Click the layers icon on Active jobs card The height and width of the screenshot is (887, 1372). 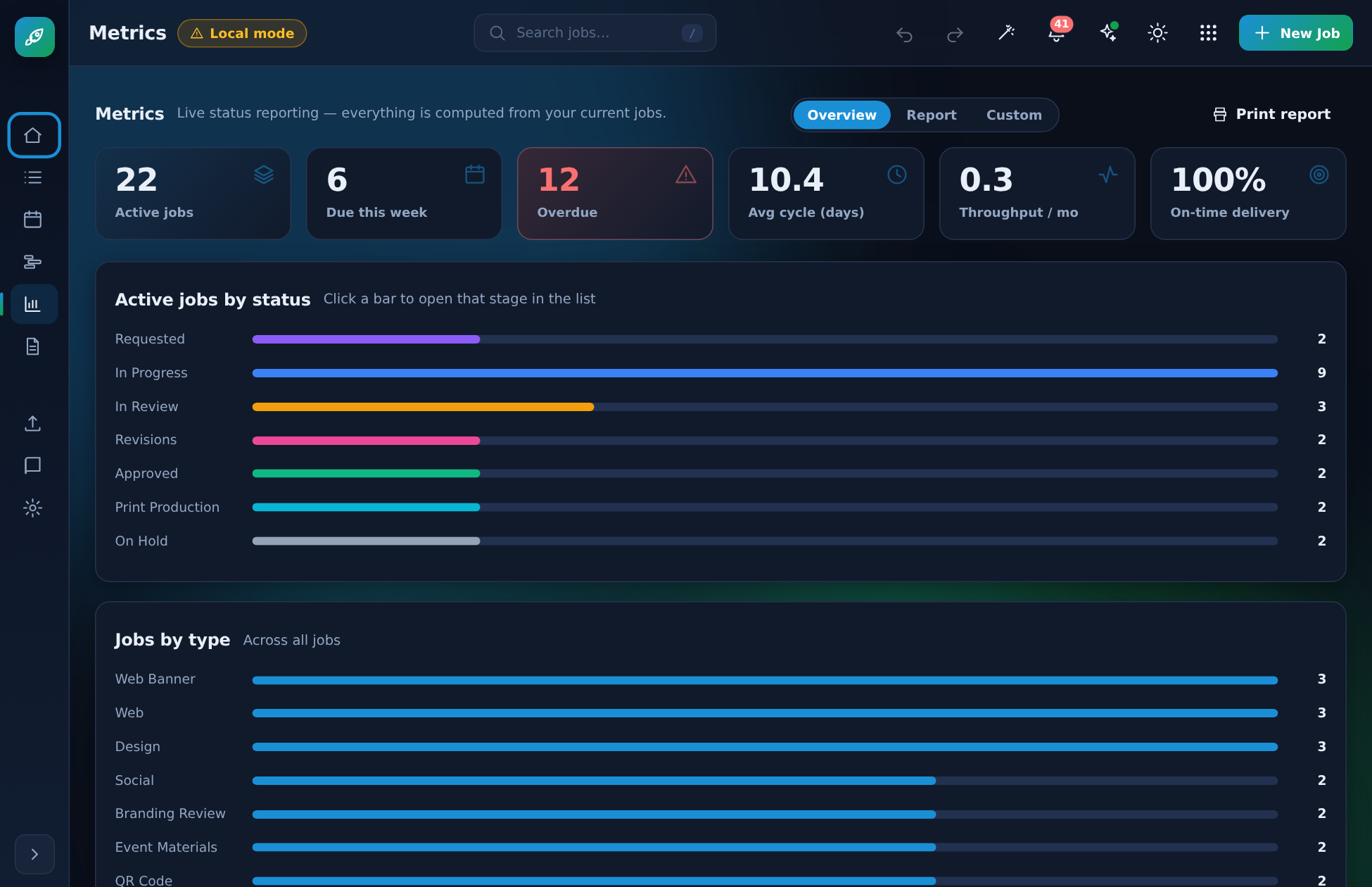[x=264, y=174]
